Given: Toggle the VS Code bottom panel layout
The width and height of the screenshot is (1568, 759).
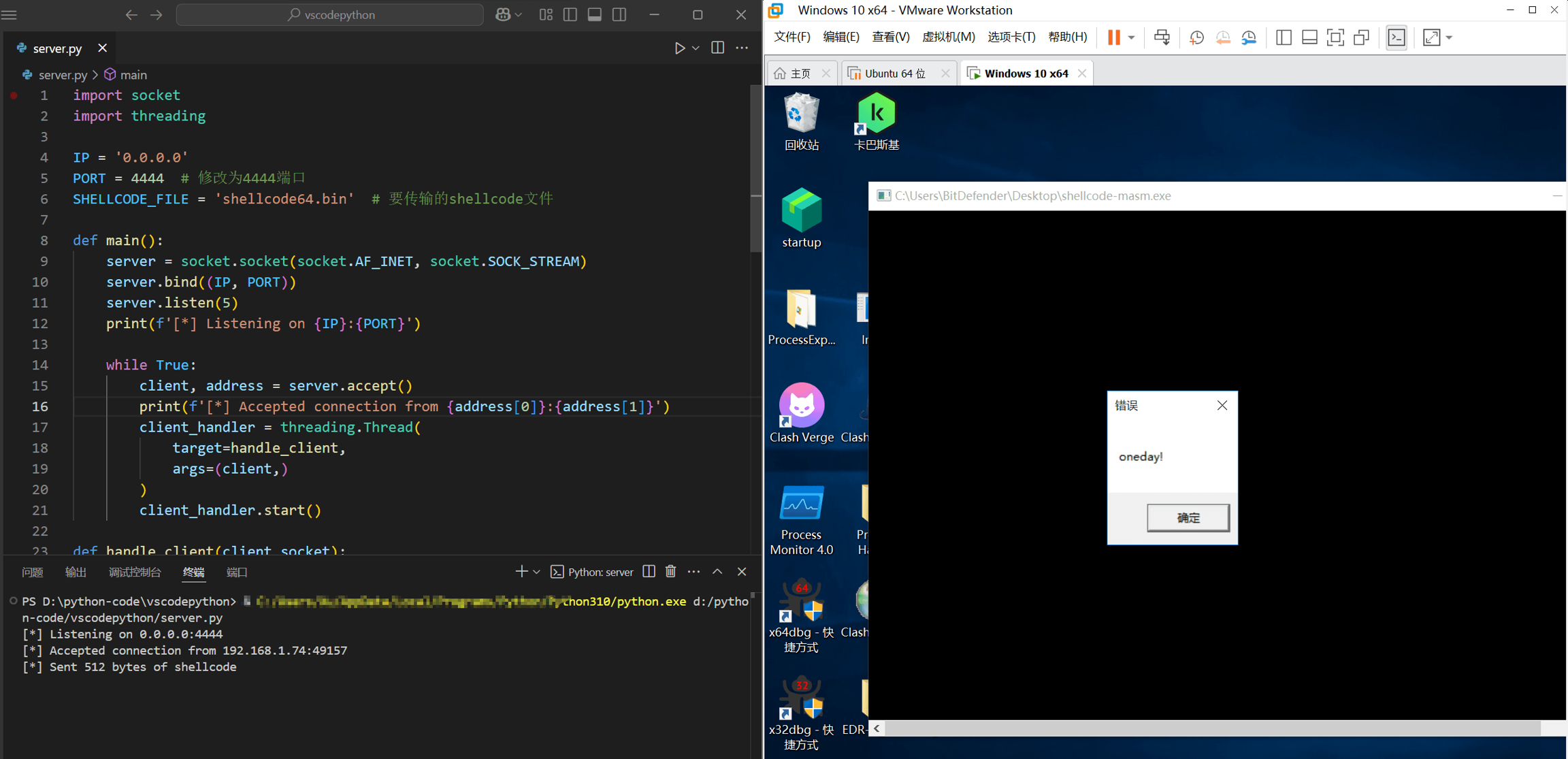Looking at the screenshot, I should coord(594,14).
